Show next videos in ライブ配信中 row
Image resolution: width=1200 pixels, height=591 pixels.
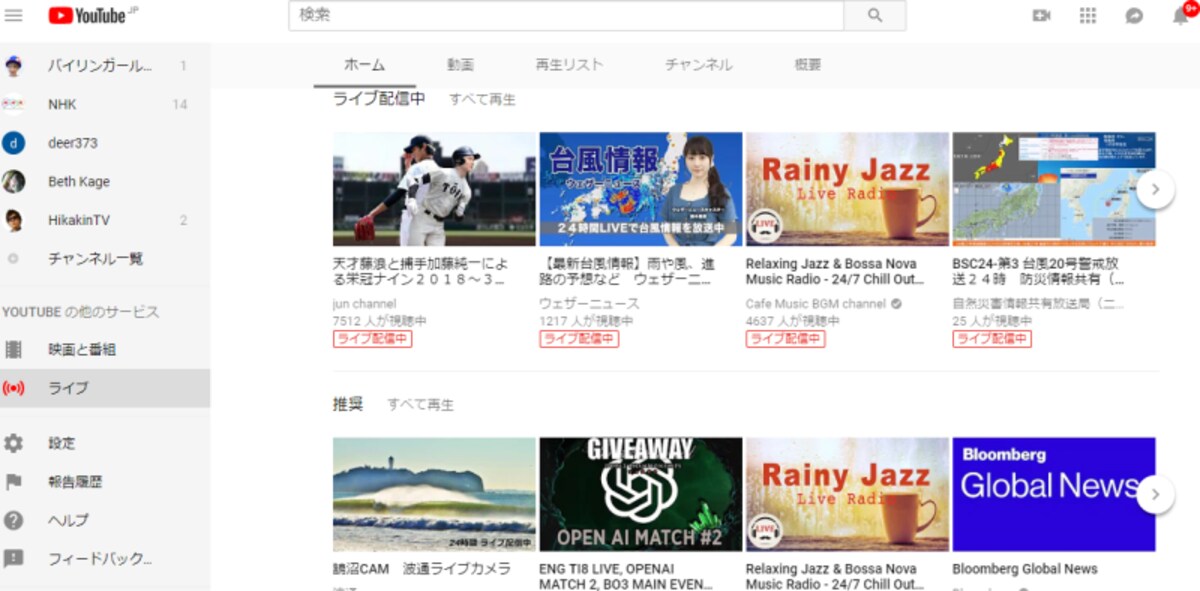[x=1155, y=188]
